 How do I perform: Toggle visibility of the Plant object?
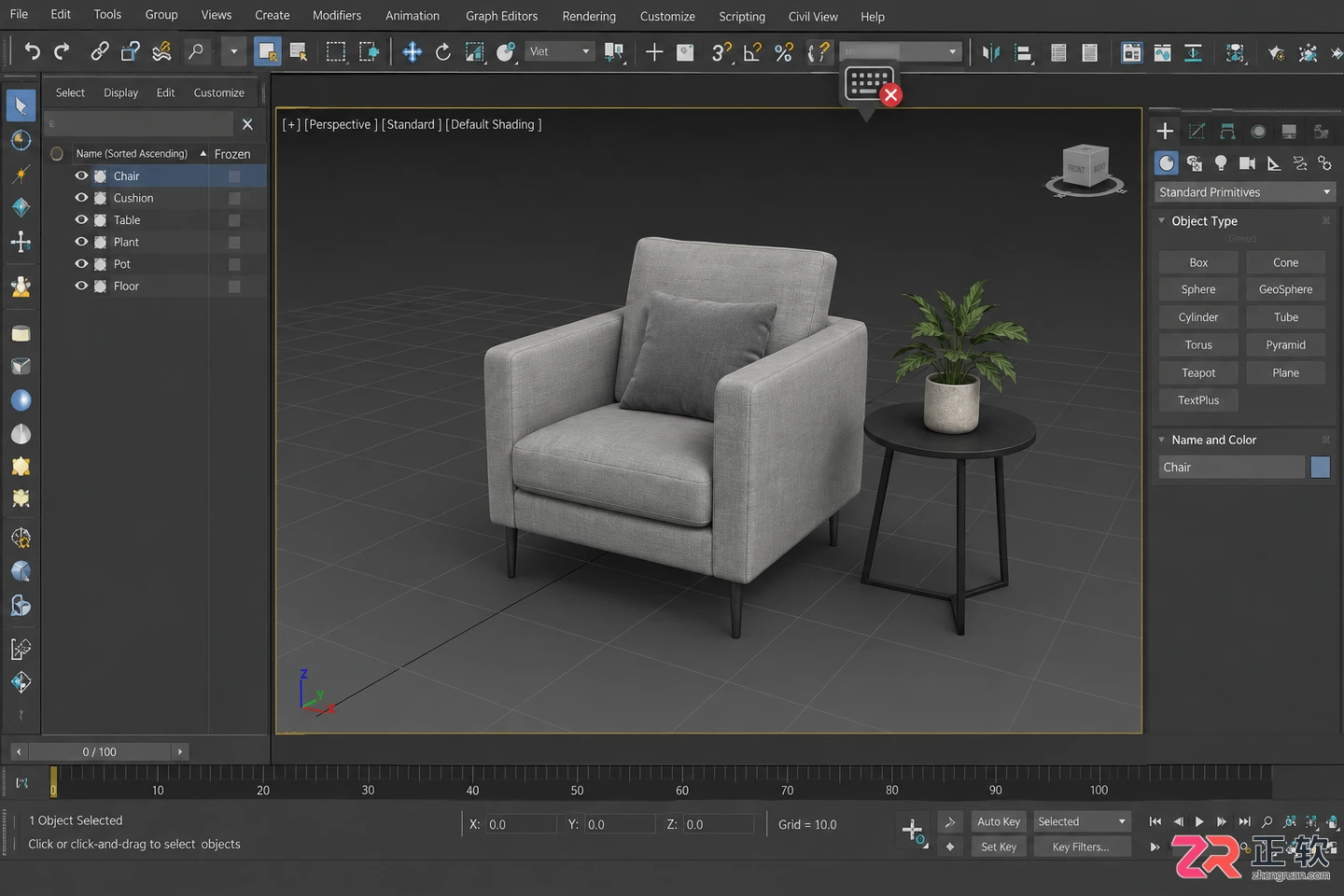[x=81, y=242]
